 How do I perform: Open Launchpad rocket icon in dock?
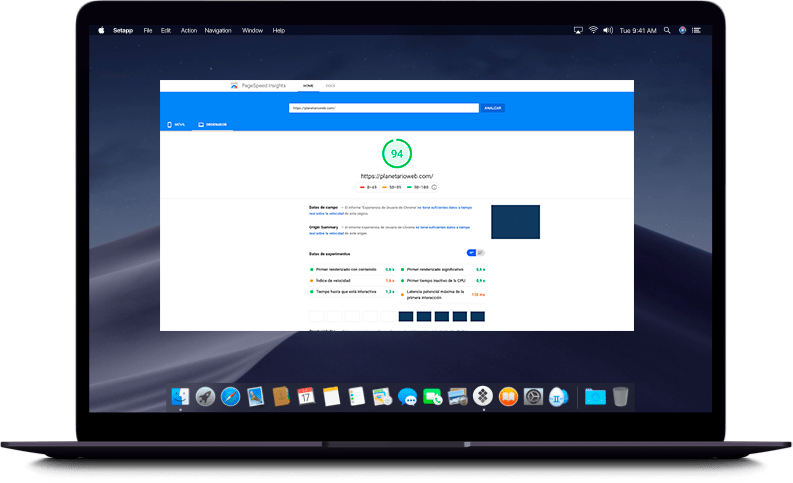click(205, 396)
